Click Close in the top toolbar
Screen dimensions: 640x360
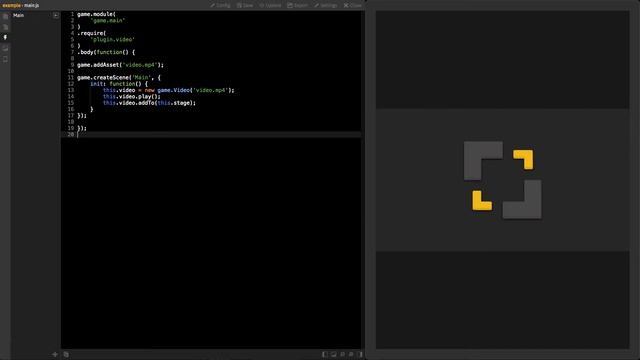[x=353, y=5]
